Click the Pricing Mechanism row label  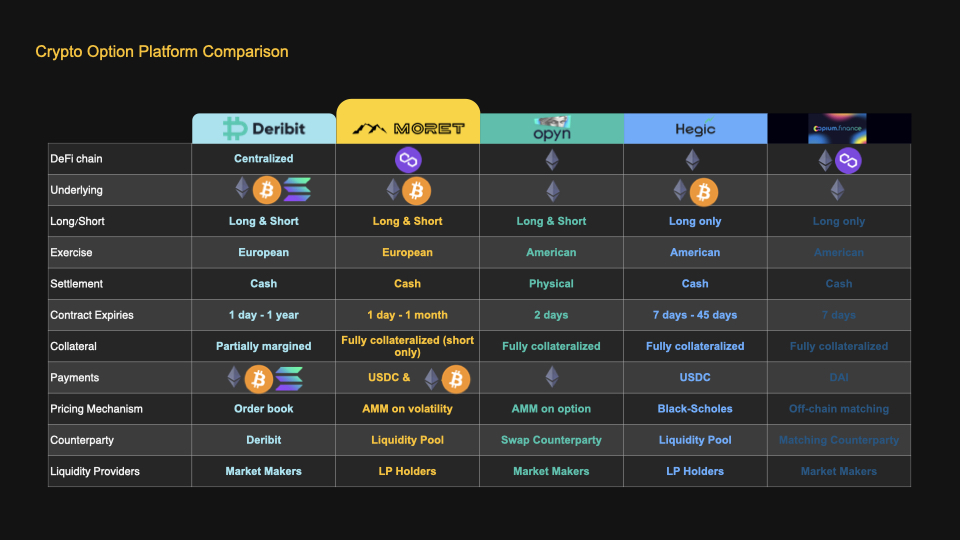(96, 409)
